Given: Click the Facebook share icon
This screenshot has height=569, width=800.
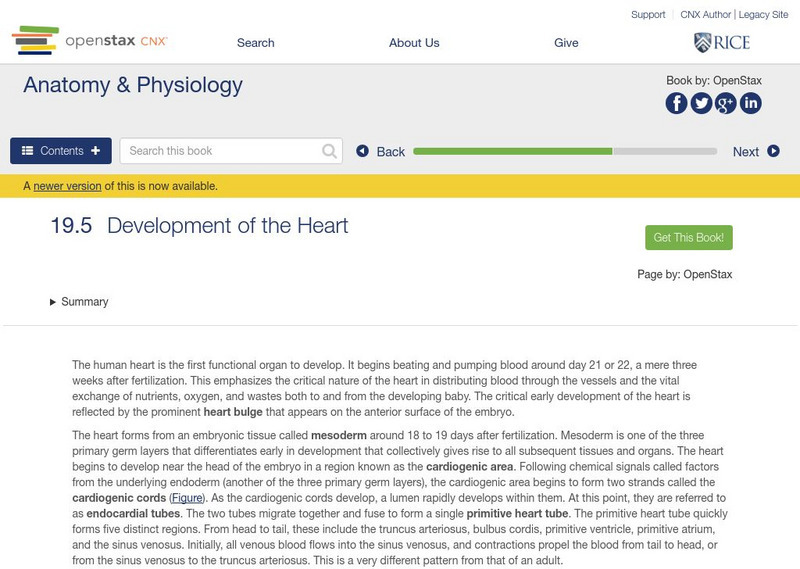Looking at the screenshot, I should (x=676, y=103).
